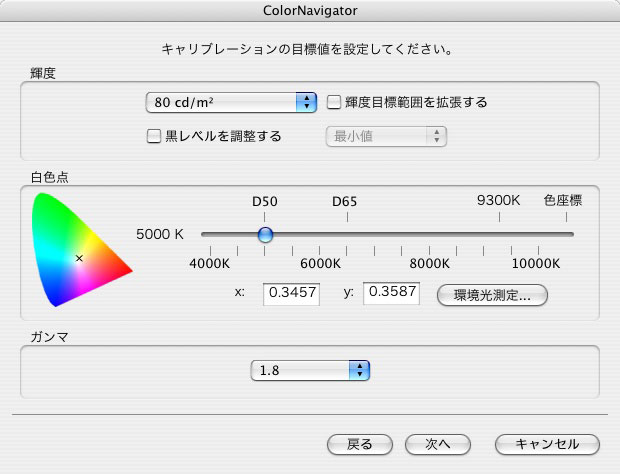
Task: Click the 8000K scale label
Action: point(429,263)
